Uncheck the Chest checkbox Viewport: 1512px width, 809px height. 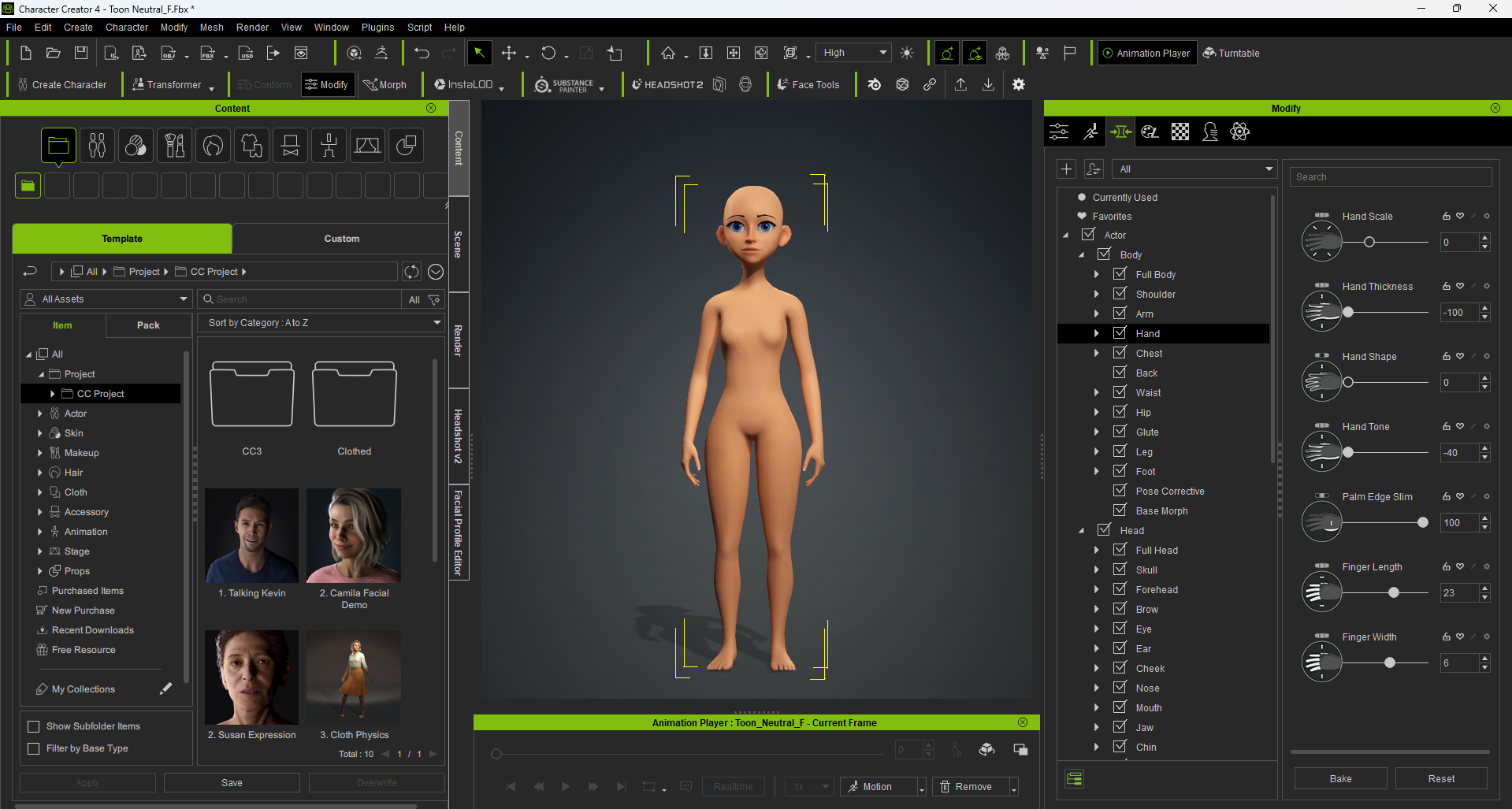coord(1120,353)
